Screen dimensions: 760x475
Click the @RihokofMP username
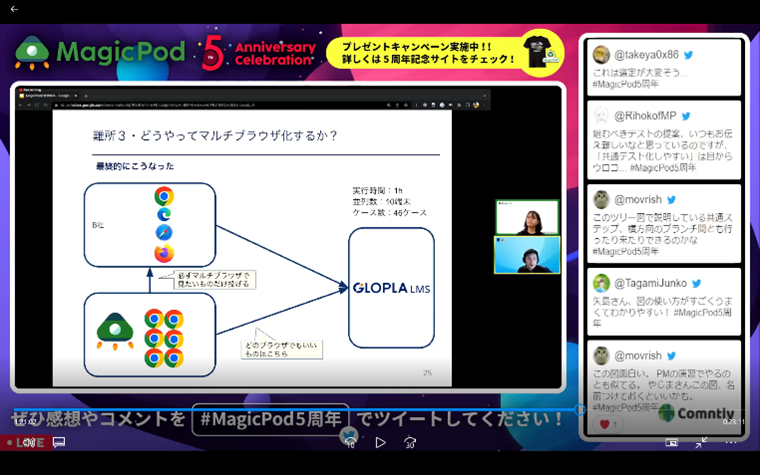tap(645, 116)
